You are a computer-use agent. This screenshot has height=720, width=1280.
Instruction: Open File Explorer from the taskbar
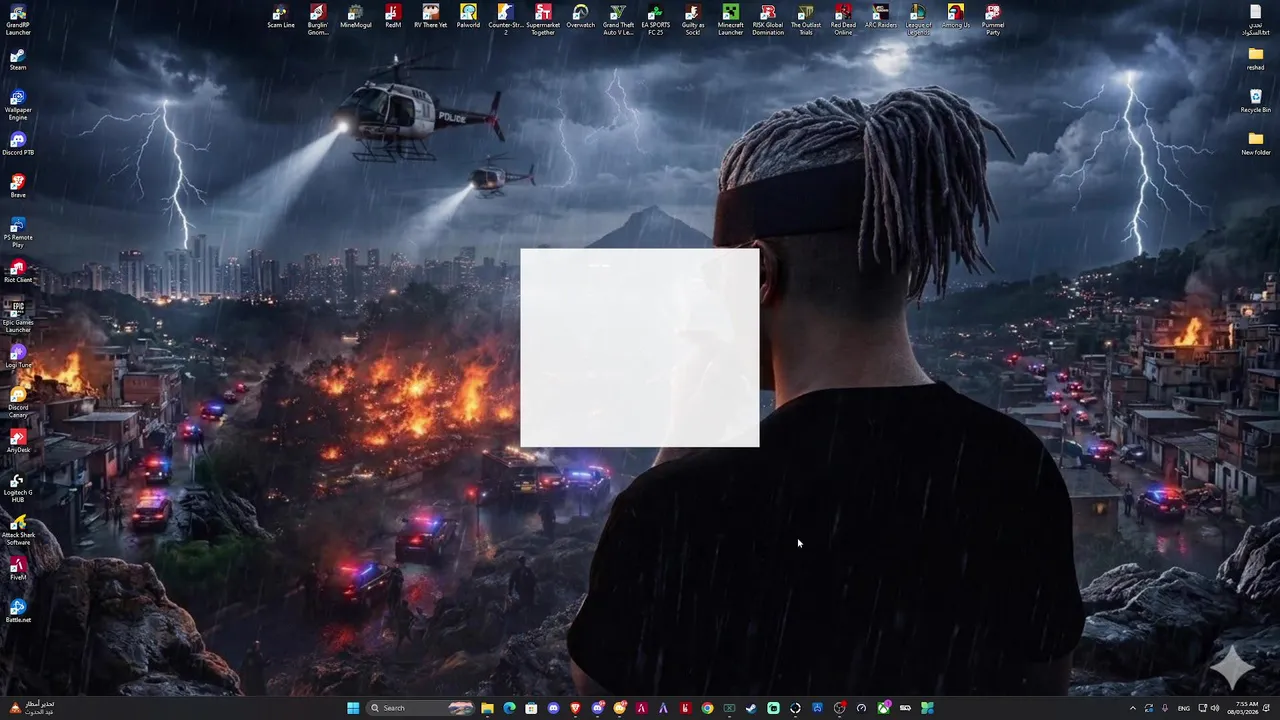[487, 708]
